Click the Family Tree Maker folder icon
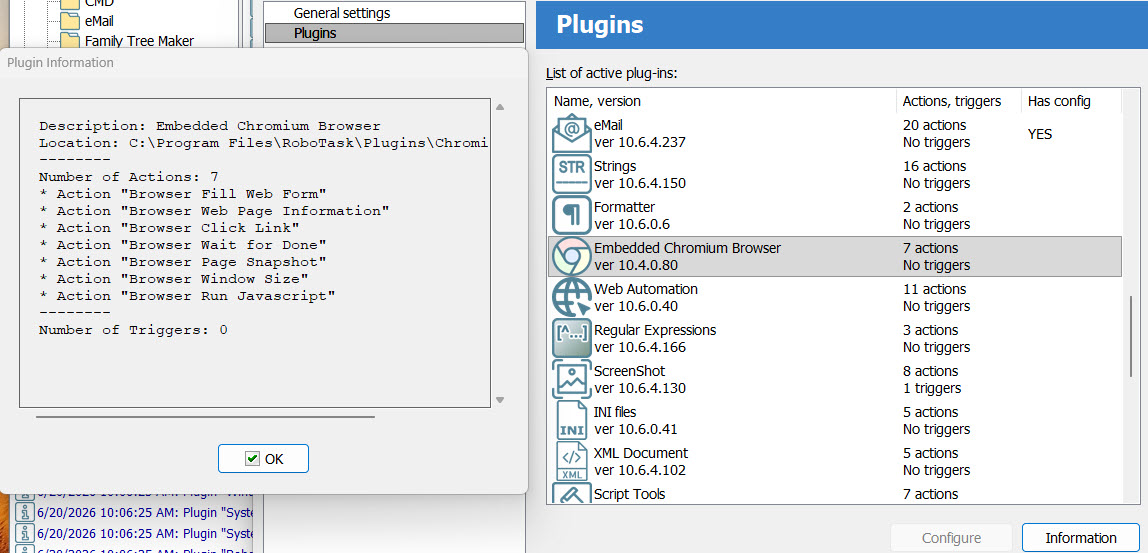The image size is (1148, 553). 69,40
